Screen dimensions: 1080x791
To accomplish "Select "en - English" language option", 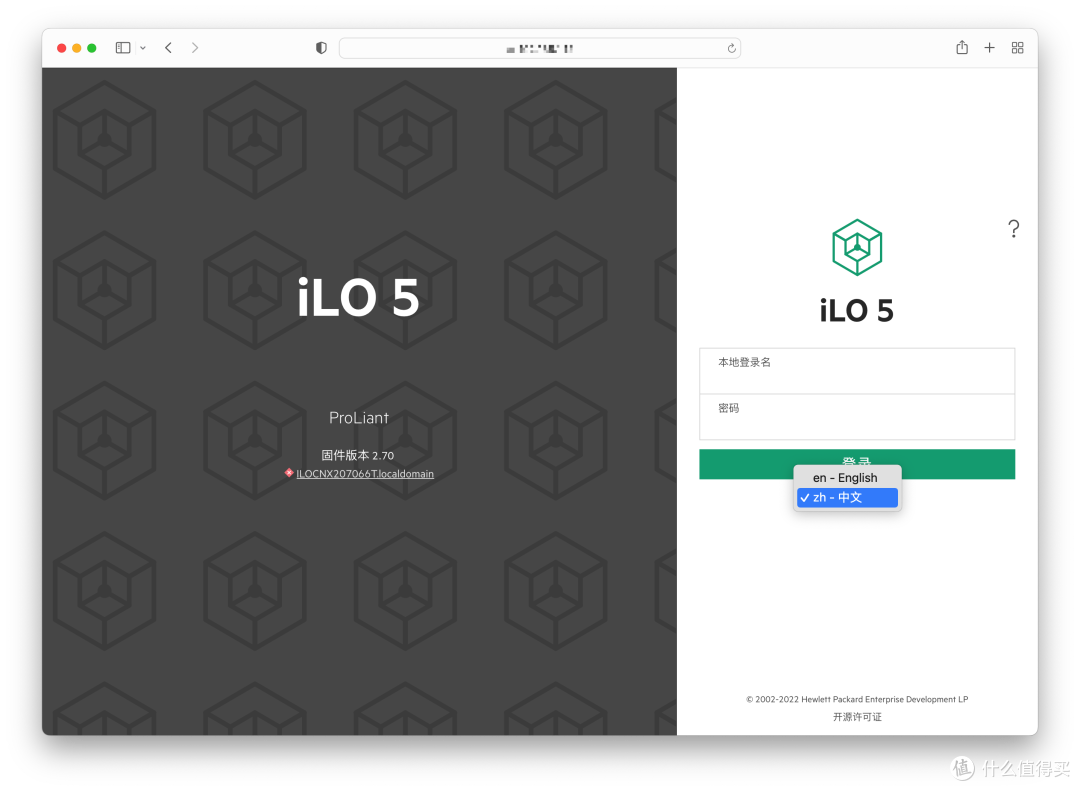I will click(x=847, y=478).
